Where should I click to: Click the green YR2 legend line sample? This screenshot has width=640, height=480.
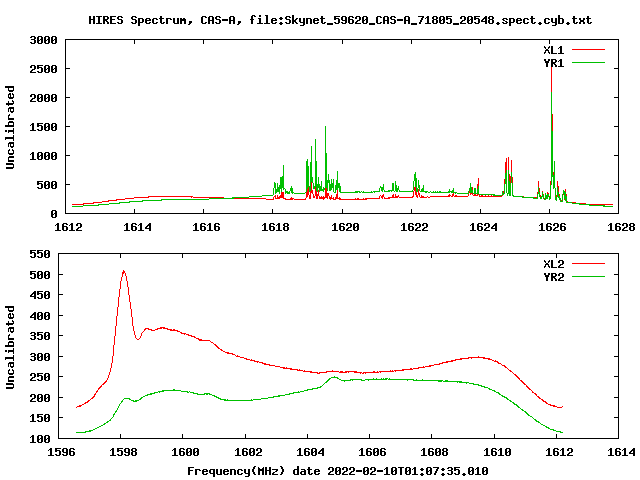click(x=588, y=277)
